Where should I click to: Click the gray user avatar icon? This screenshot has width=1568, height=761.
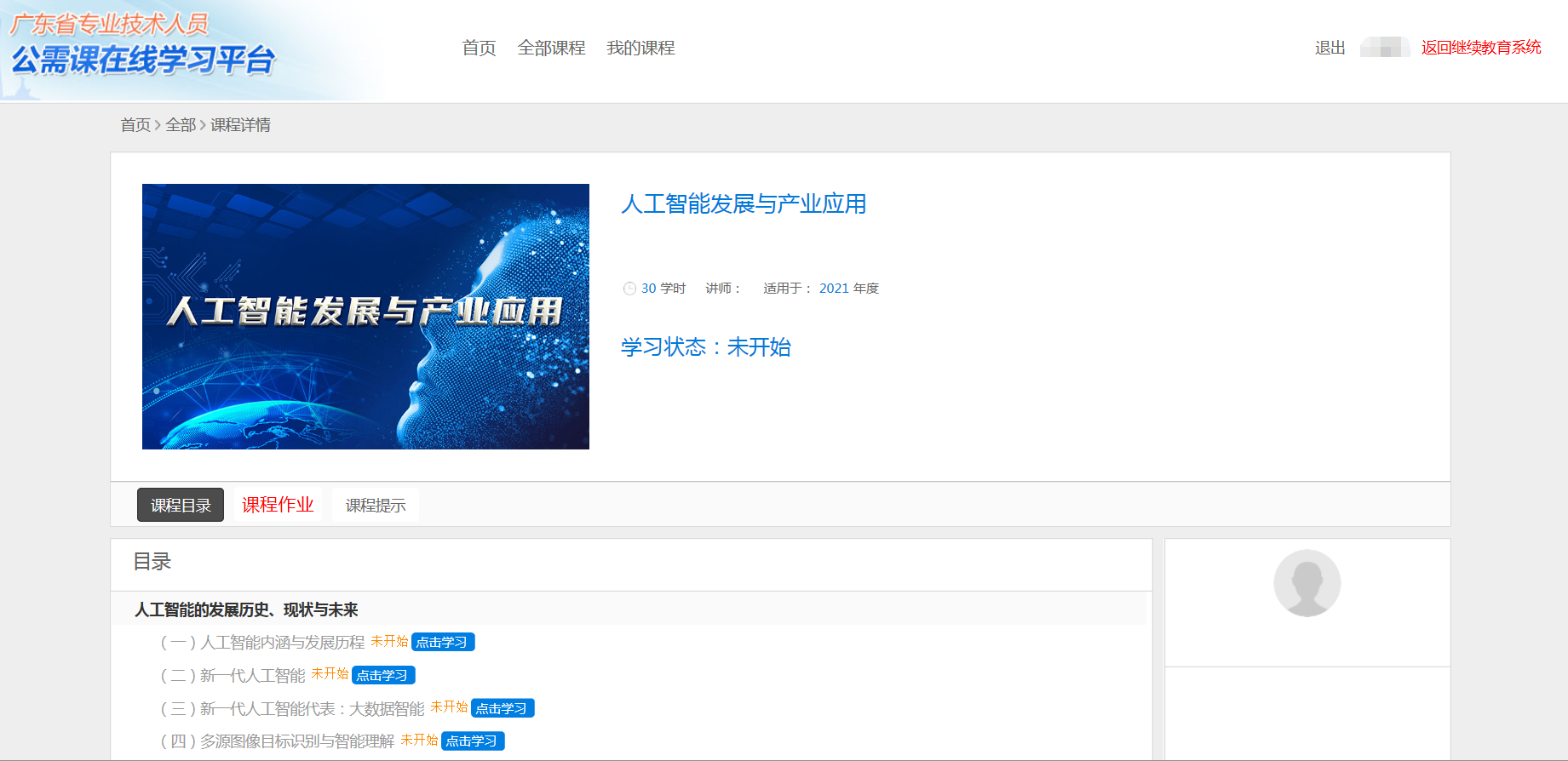[1307, 583]
